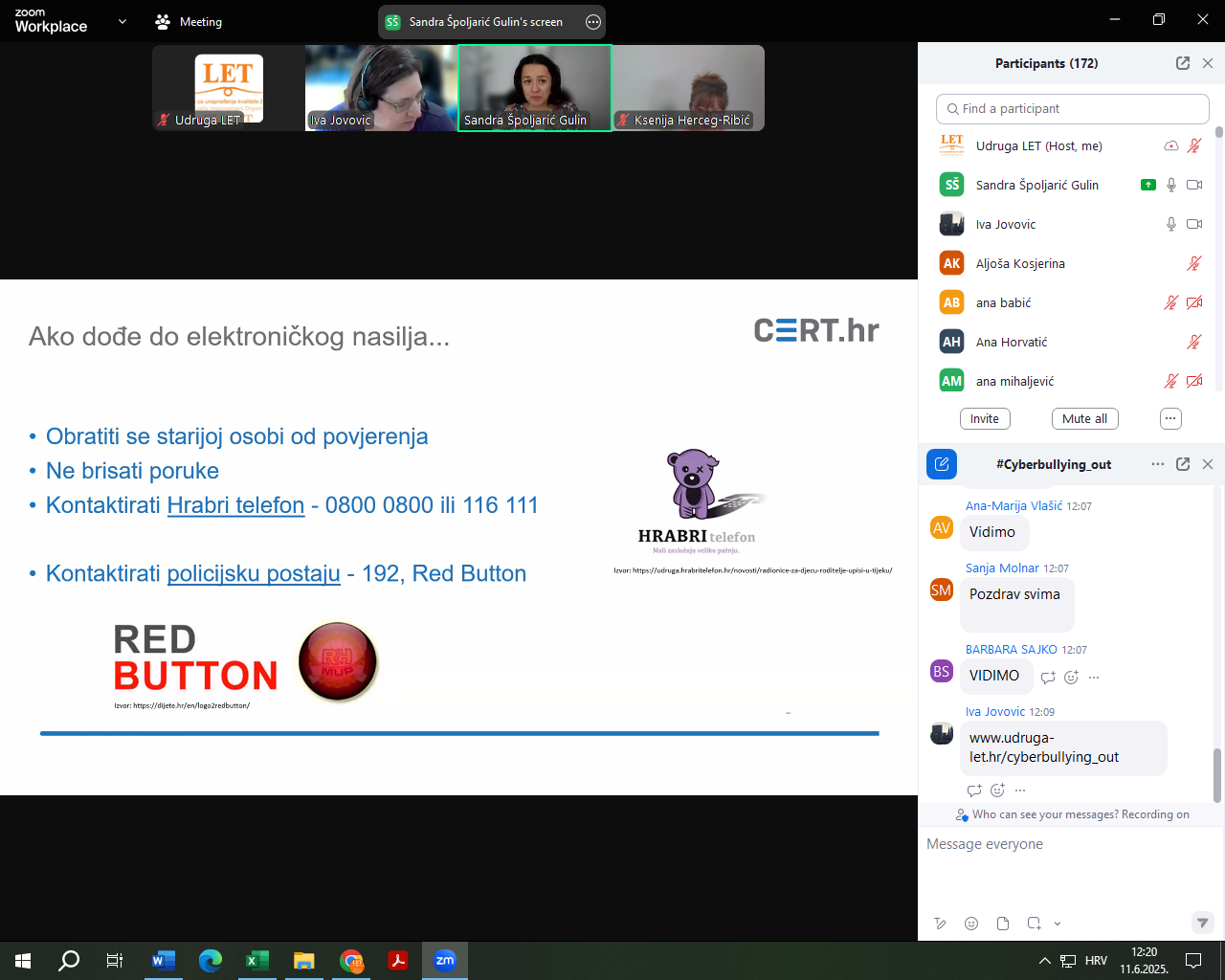
Task: Click the Find a participant search field
Action: click(x=1072, y=109)
